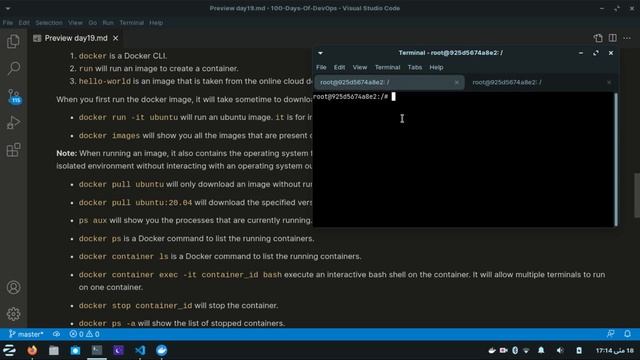This screenshot has height=360, width=640.
Task: Open the VS Code window menu dropdown arrow
Action: (x=8, y=8)
